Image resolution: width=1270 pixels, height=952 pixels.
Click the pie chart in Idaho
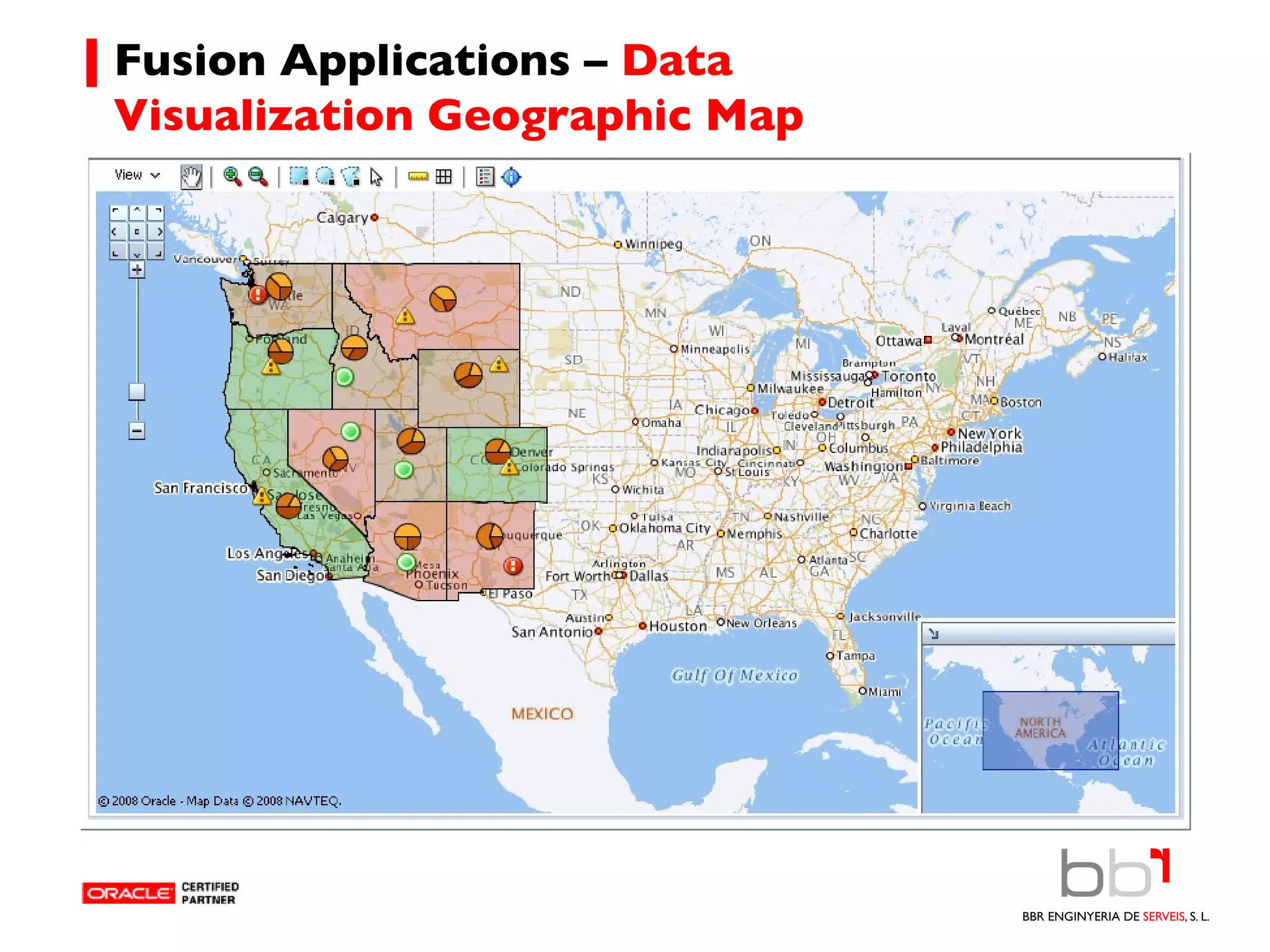355,348
